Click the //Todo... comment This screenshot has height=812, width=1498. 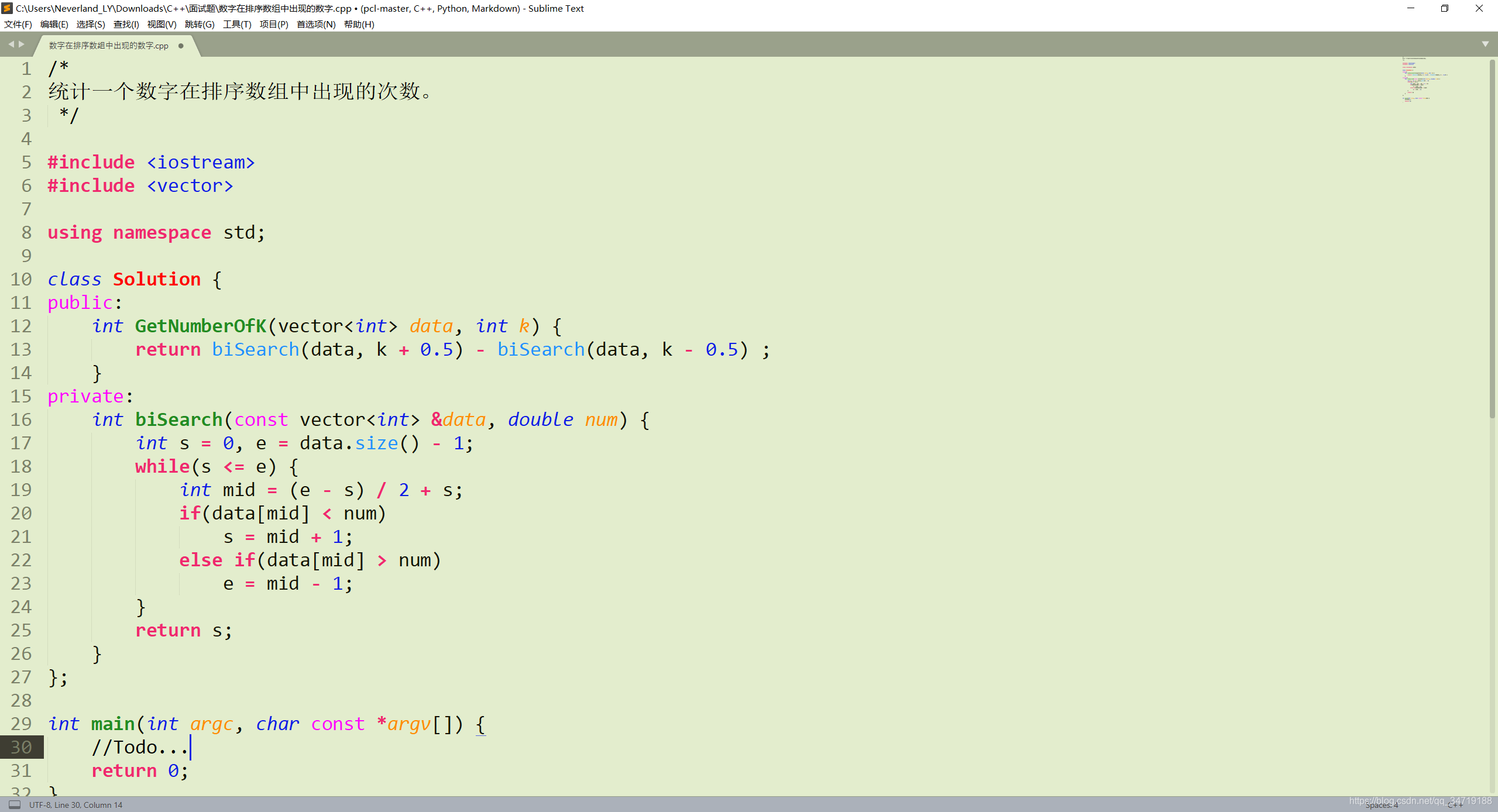[x=140, y=747]
